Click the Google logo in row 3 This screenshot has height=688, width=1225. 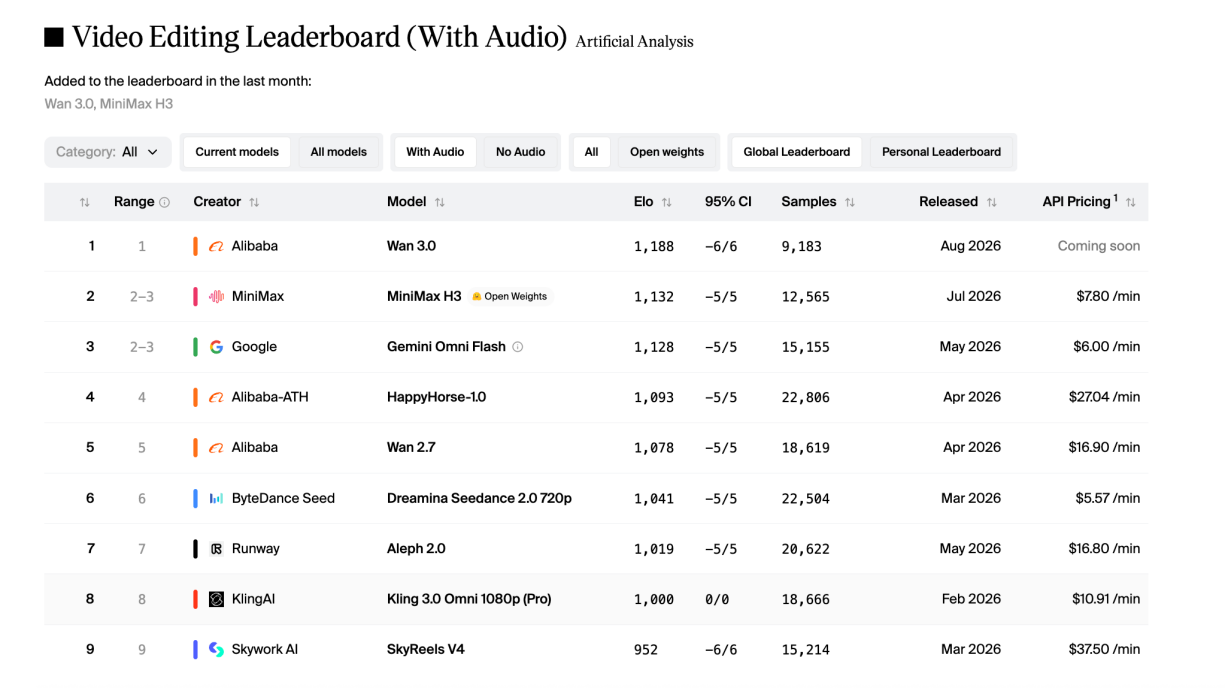[x=216, y=347]
